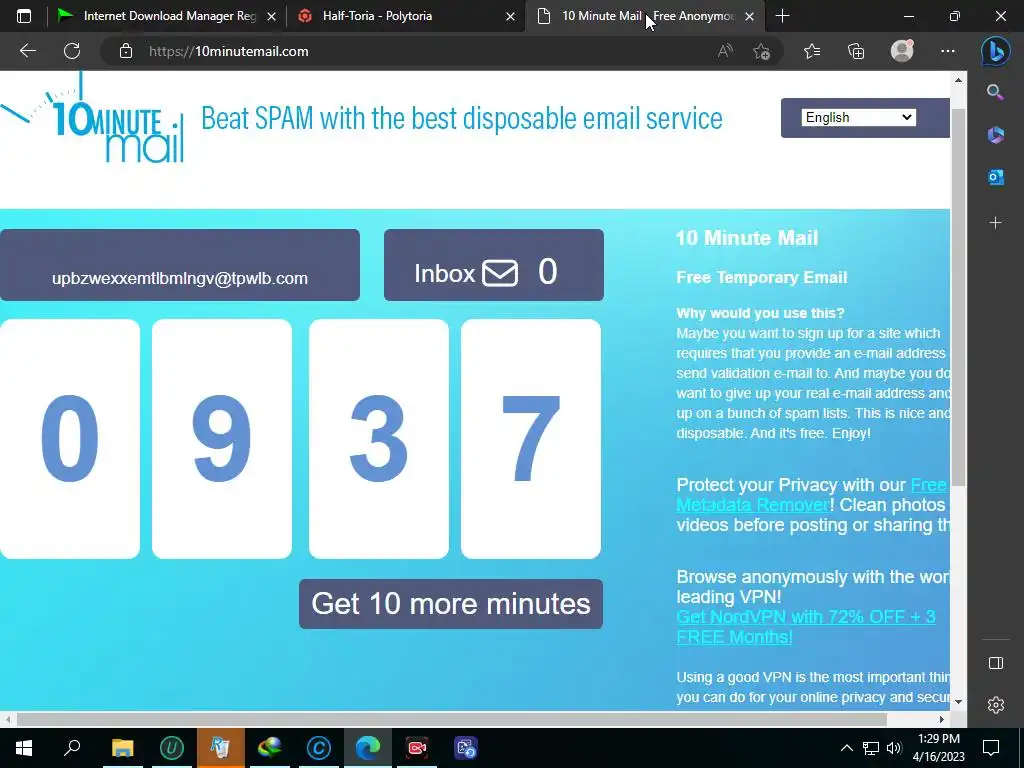Open the Free Metadata Remover link
The height and width of the screenshot is (768, 1024).
[811, 495]
